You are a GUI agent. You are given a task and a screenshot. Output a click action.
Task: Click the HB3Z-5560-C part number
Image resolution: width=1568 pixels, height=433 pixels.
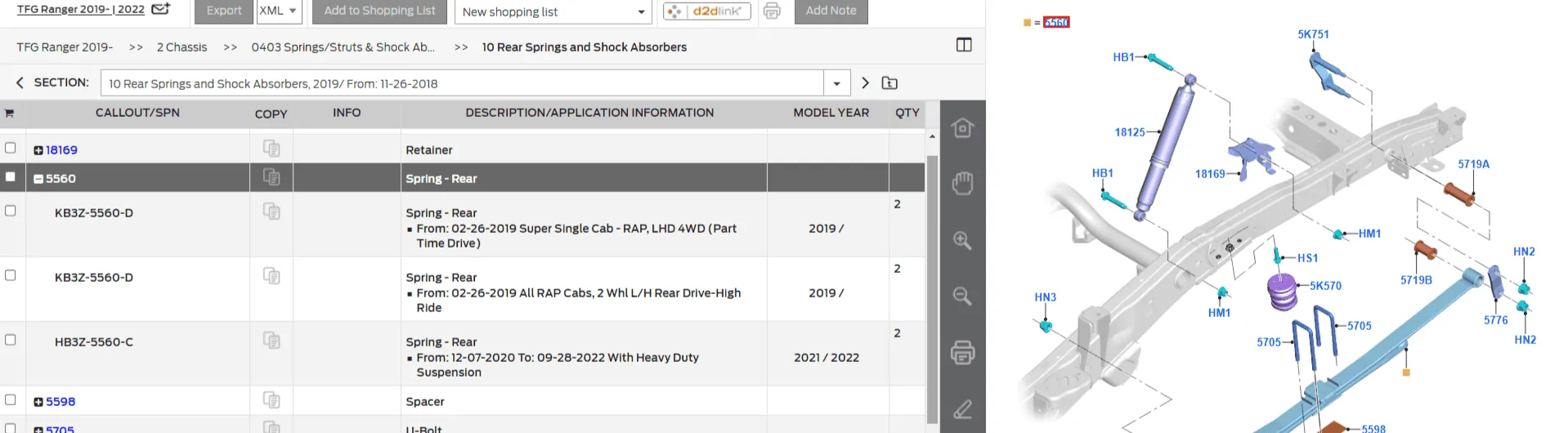tap(94, 342)
